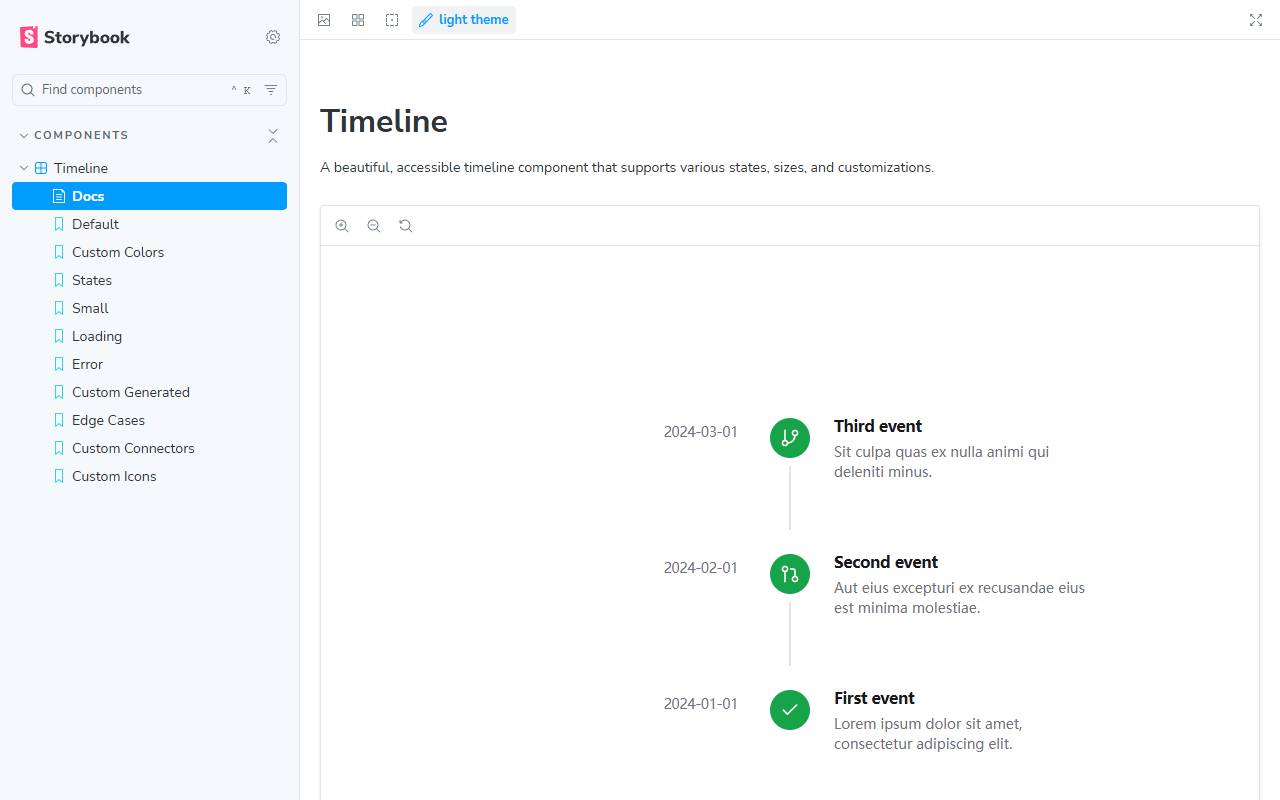This screenshot has width=1280, height=800.
Task: Click the date 2024-02-01
Action: point(701,568)
